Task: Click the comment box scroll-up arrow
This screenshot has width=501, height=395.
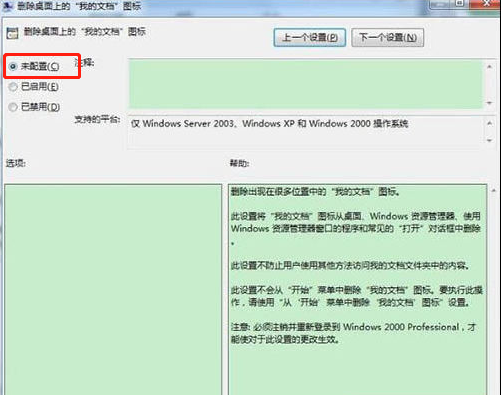Action: [489, 67]
